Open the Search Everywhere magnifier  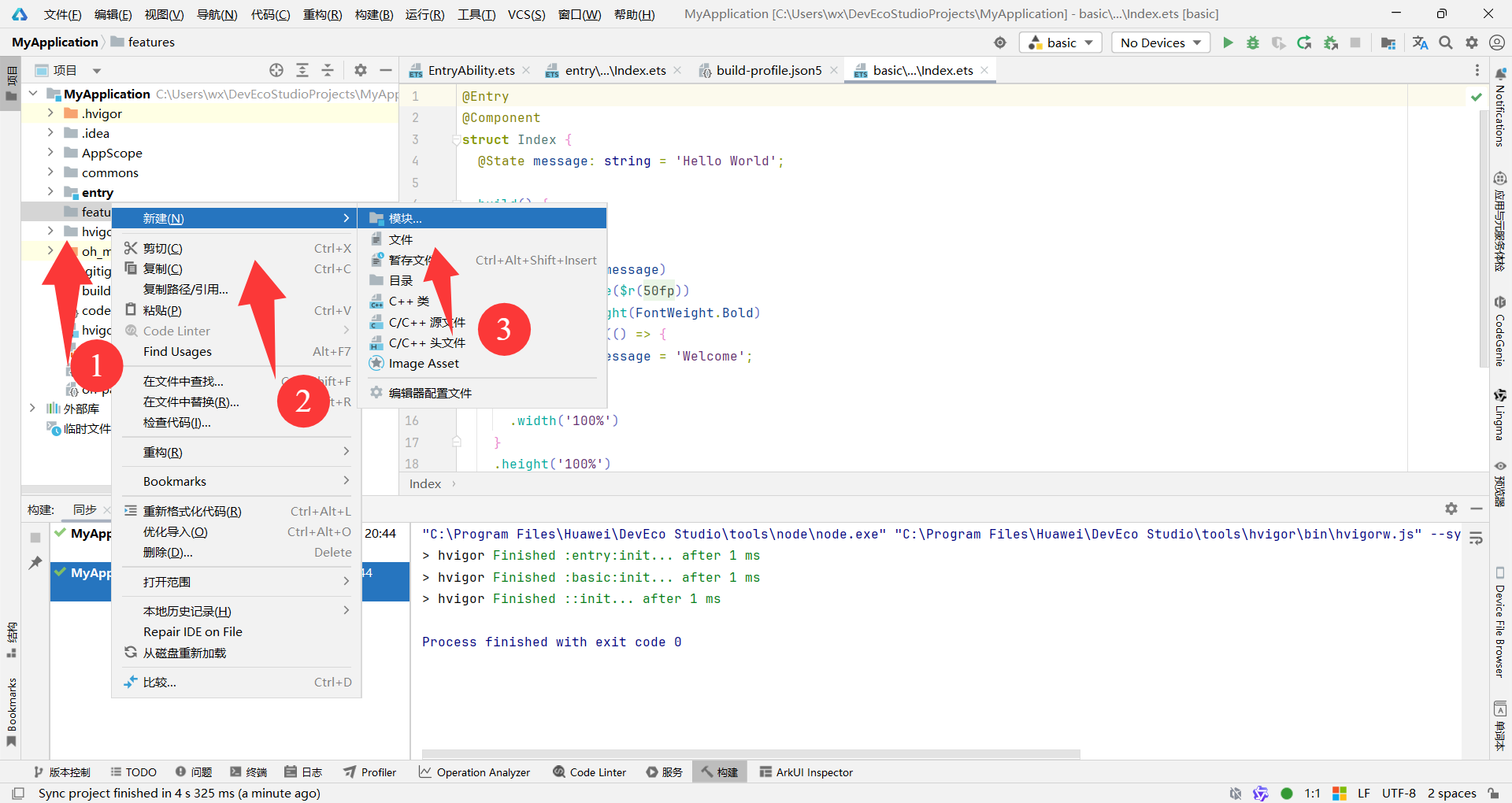pyautogui.click(x=1446, y=43)
